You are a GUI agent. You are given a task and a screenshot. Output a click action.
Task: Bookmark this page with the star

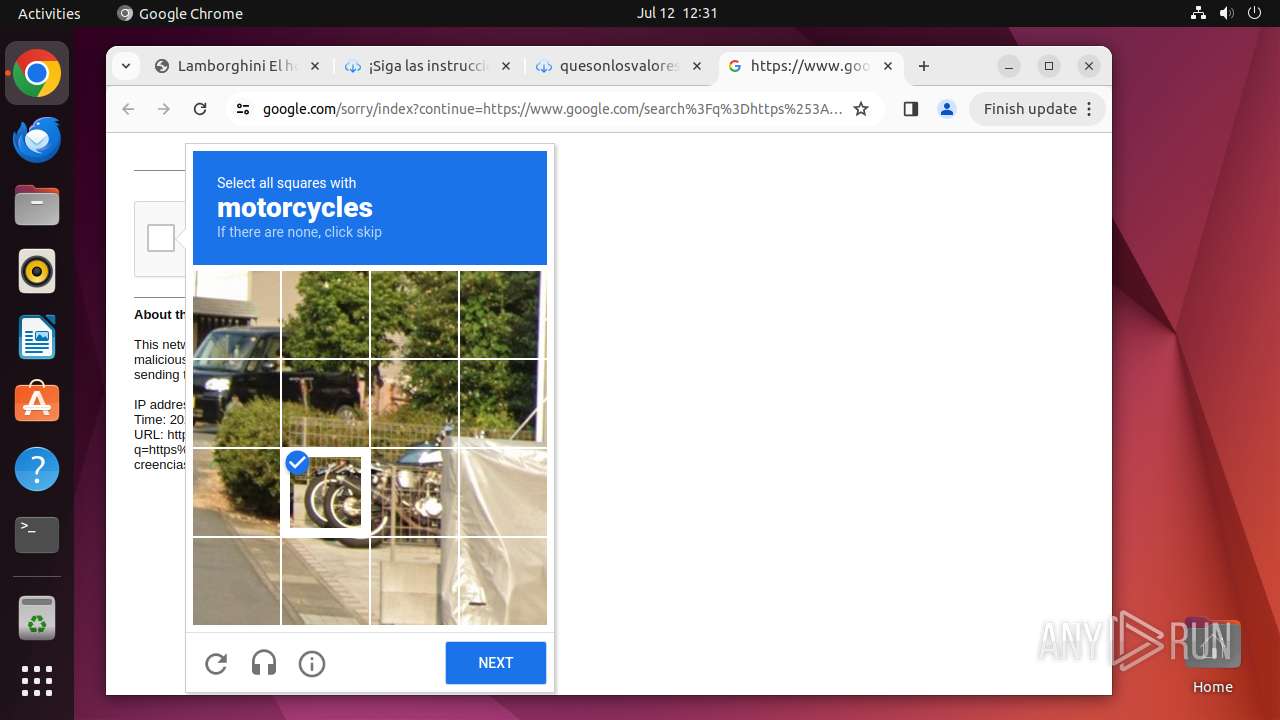861,109
